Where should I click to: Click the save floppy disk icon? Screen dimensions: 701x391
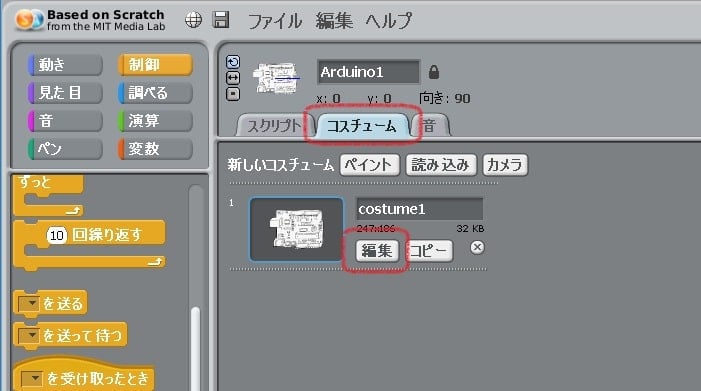coord(221,20)
